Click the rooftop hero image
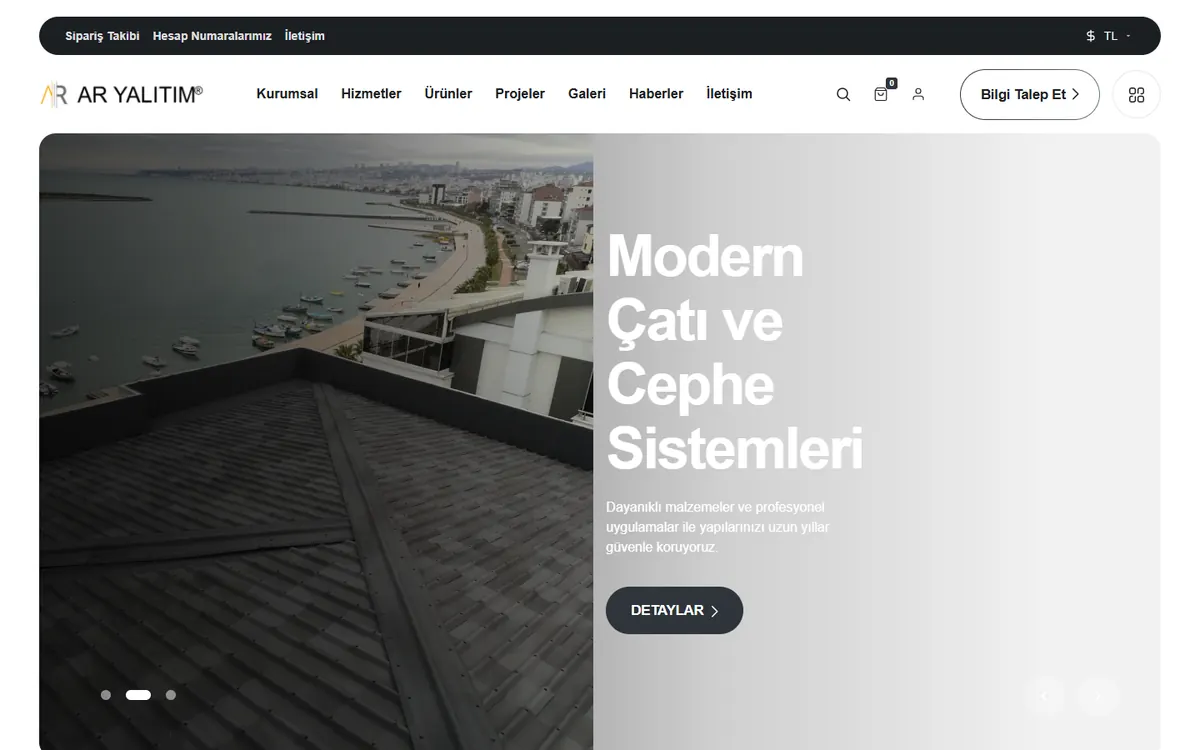Viewport: 1200px width, 750px height. click(x=316, y=441)
